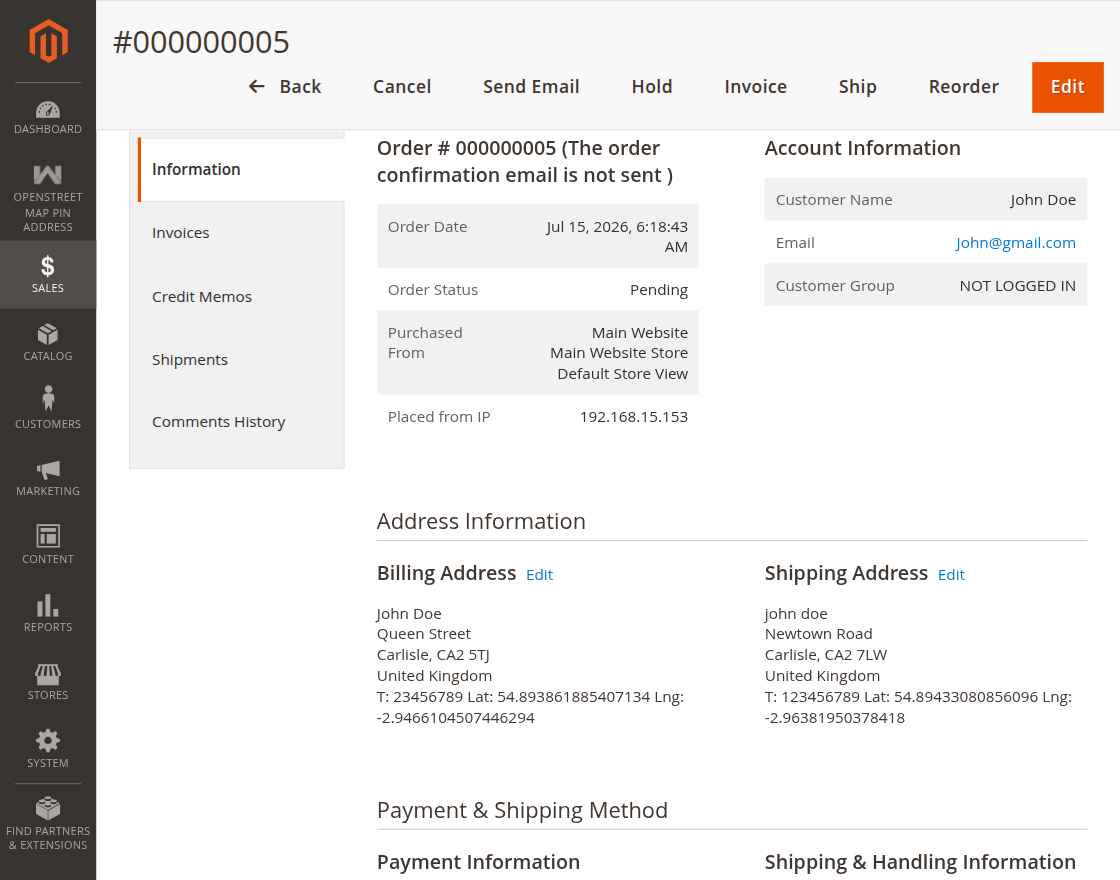The width and height of the screenshot is (1120, 880).
Task: Click the Reorder button
Action: [x=964, y=86]
